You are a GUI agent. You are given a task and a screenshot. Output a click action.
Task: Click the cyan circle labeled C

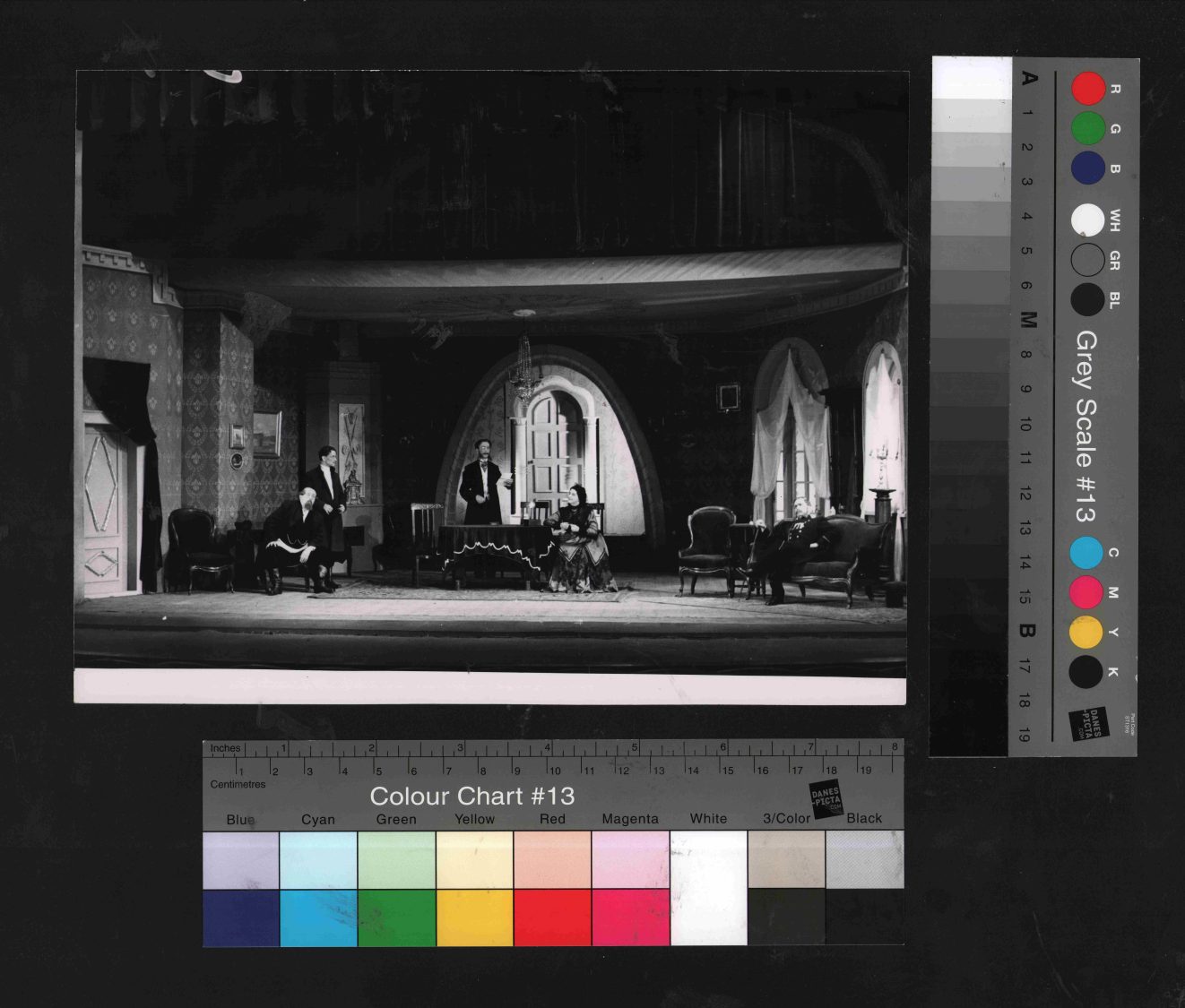(x=1086, y=553)
